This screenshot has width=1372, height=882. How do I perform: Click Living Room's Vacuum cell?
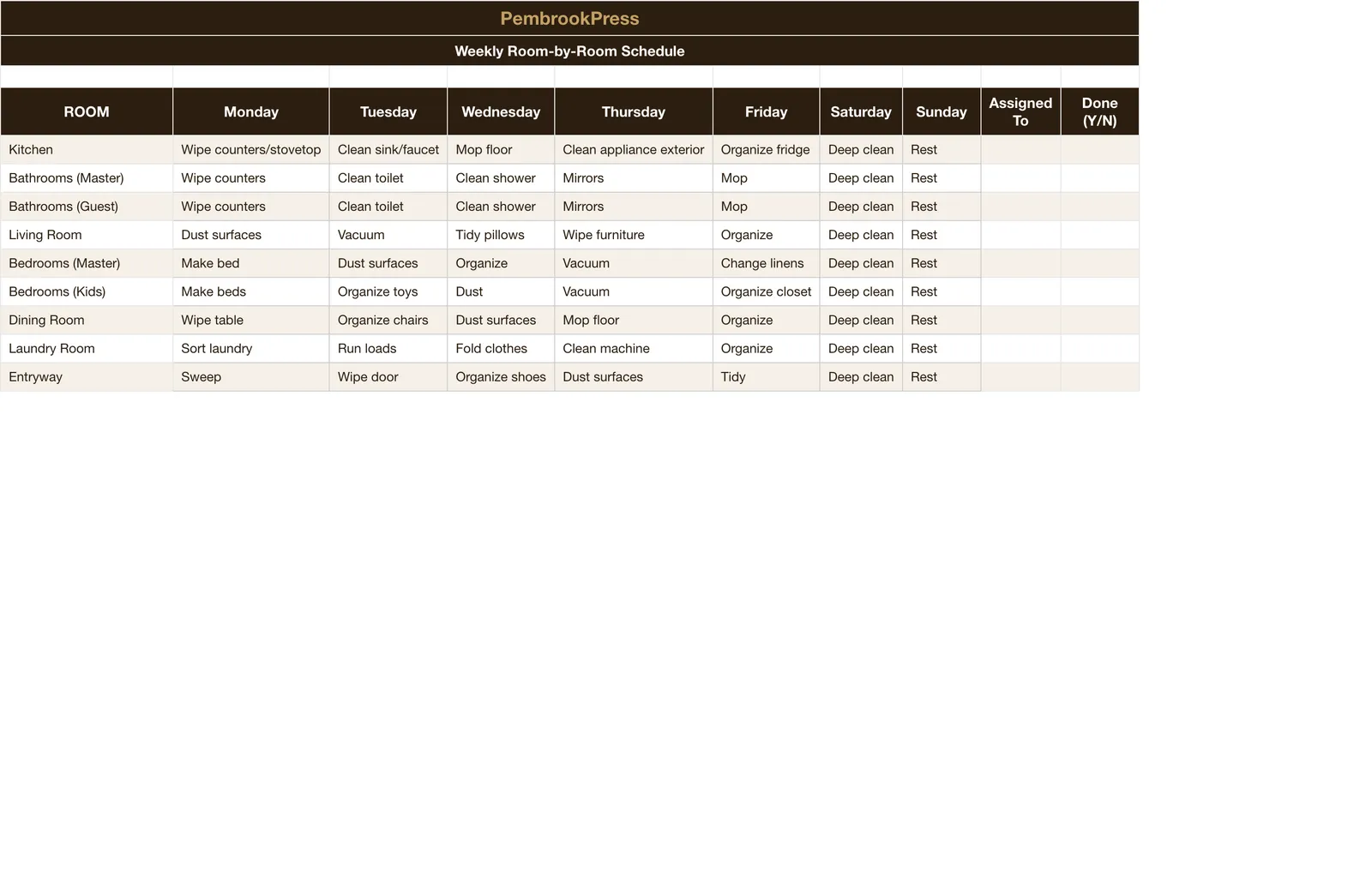click(x=388, y=234)
